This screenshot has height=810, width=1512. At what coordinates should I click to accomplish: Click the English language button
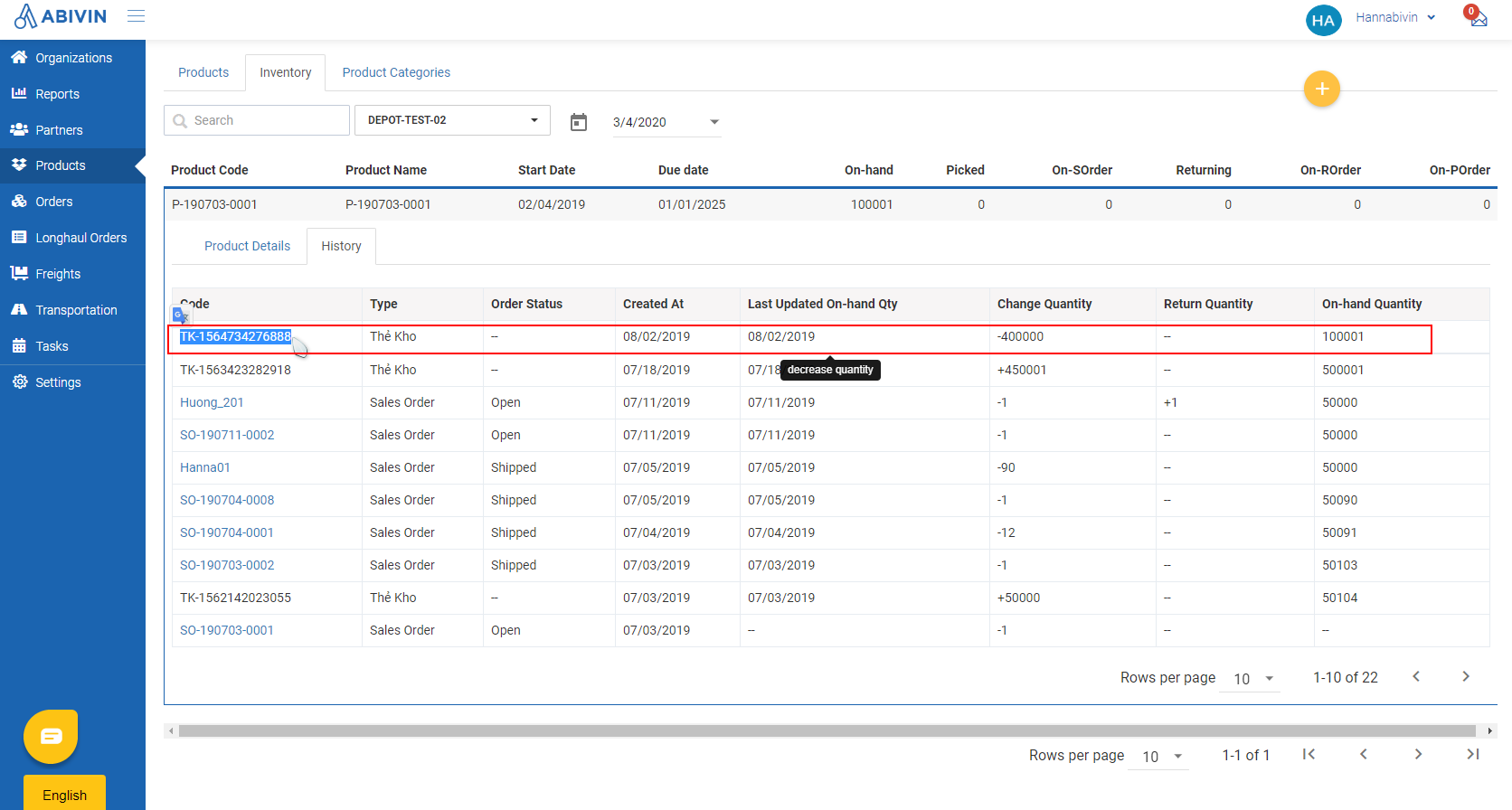pos(64,793)
